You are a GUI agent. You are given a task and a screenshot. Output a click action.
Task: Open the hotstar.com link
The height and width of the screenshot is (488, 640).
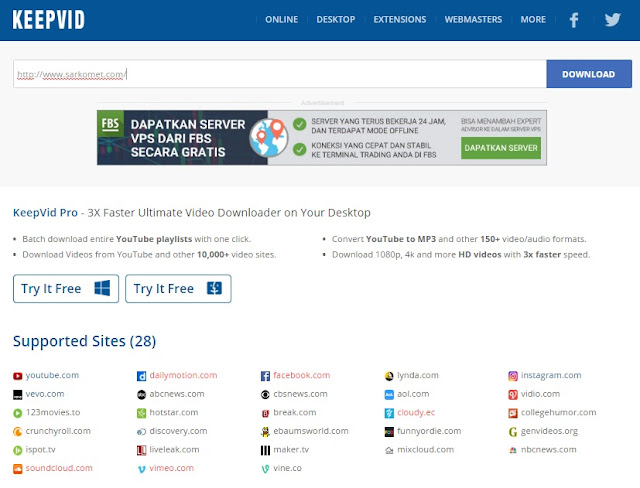[174, 413]
